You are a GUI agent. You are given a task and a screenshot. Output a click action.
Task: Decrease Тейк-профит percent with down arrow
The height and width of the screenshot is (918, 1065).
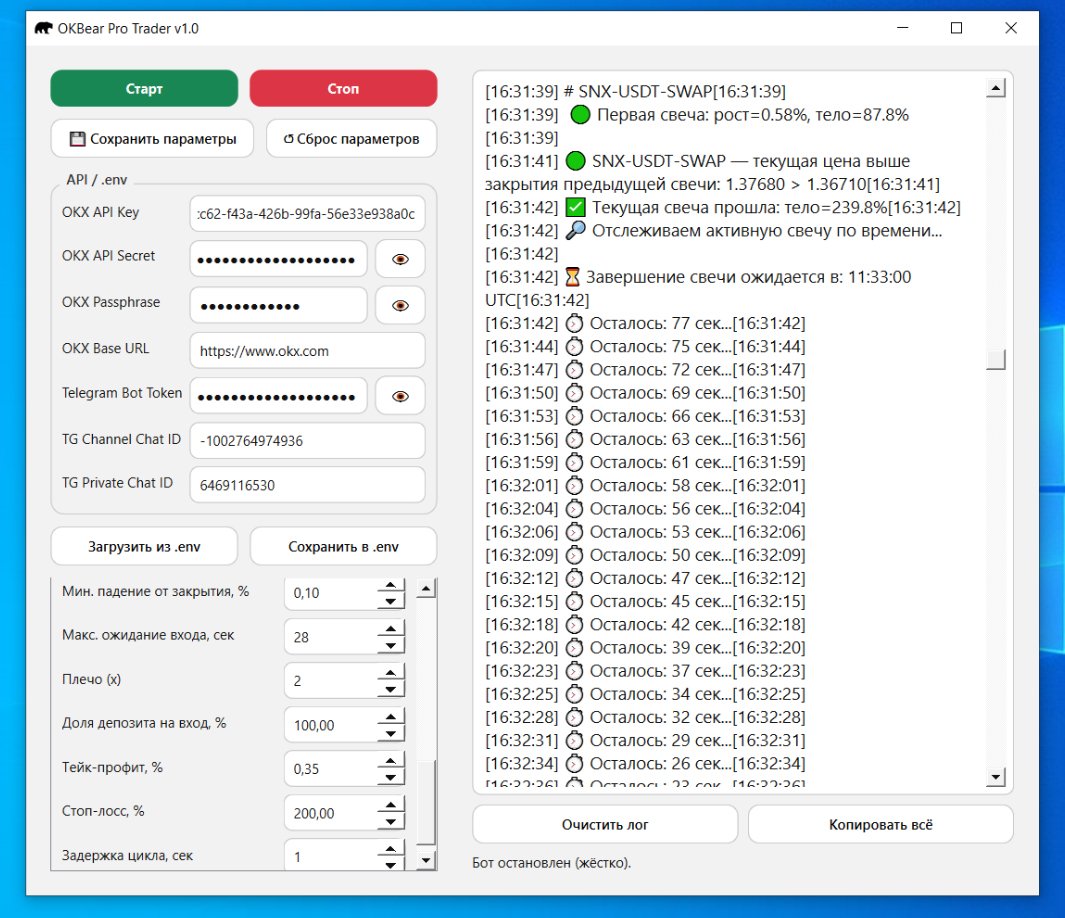[x=390, y=777]
